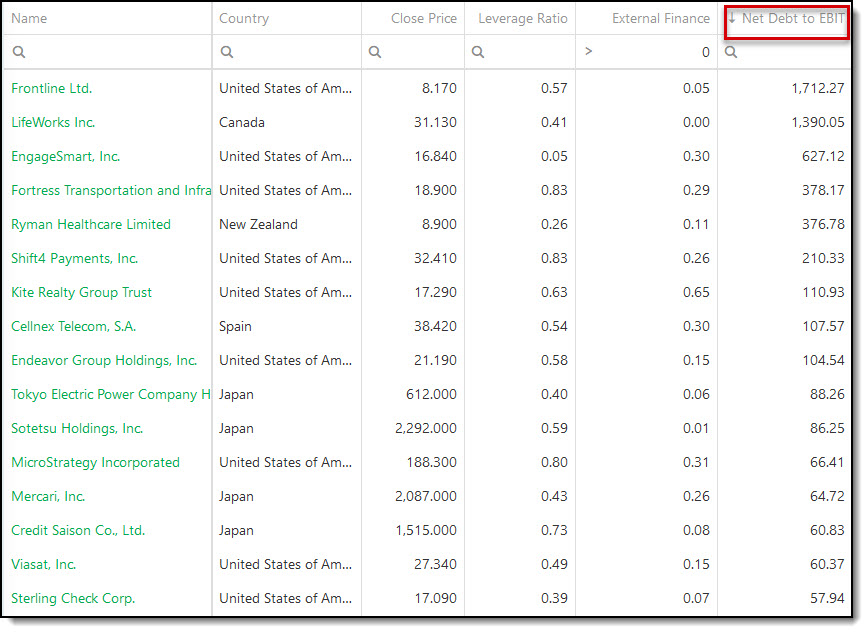Open the greater-than operator menu for External Finance

coord(588,51)
